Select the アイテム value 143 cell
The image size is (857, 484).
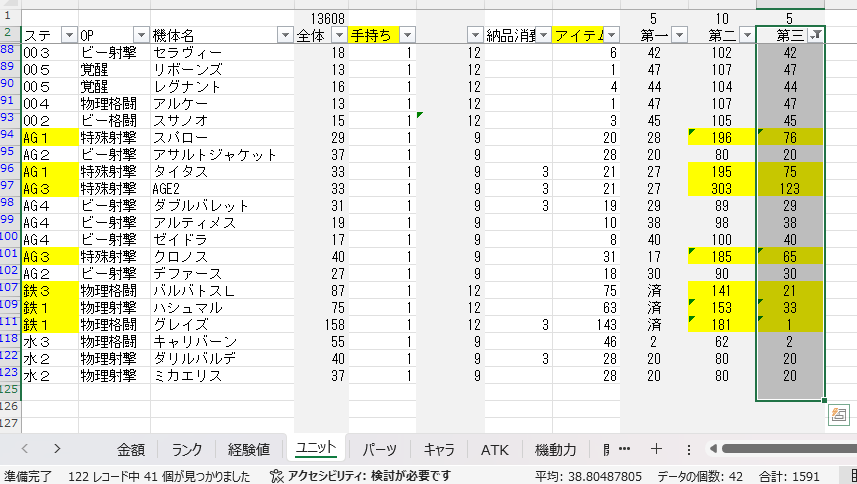(586, 324)
